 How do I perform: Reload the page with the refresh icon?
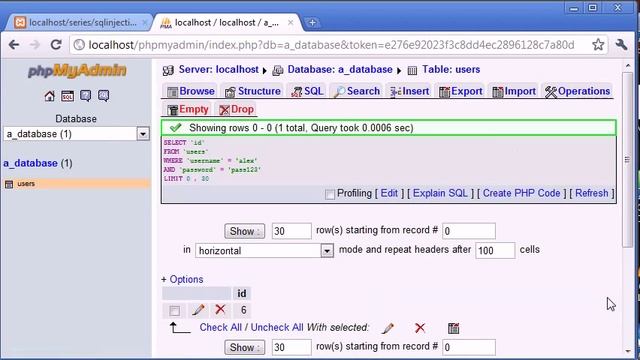pyautogui.click(x=56, y=44)
